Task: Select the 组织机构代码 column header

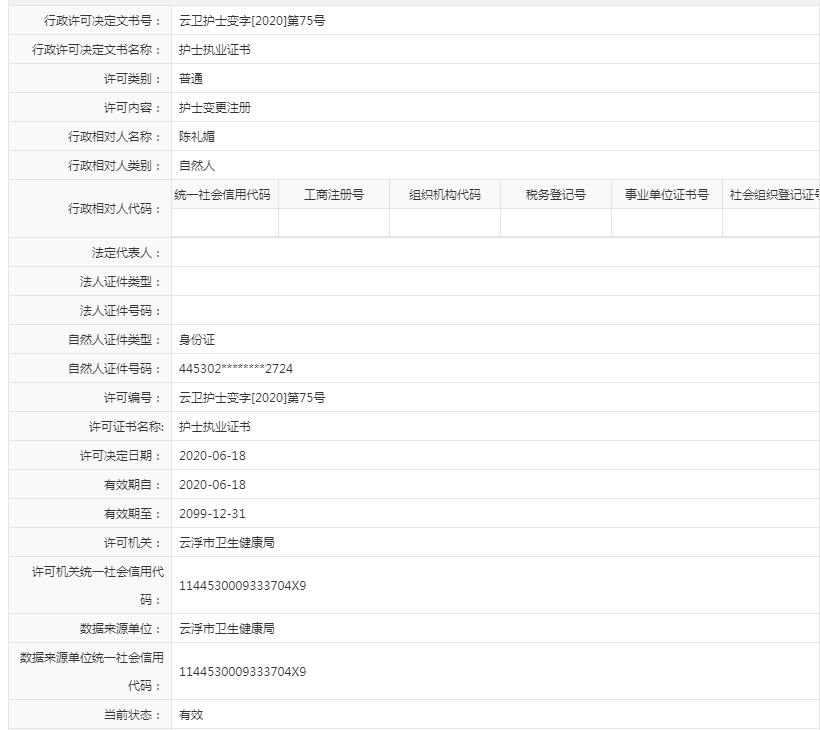Action: (443, 194)
